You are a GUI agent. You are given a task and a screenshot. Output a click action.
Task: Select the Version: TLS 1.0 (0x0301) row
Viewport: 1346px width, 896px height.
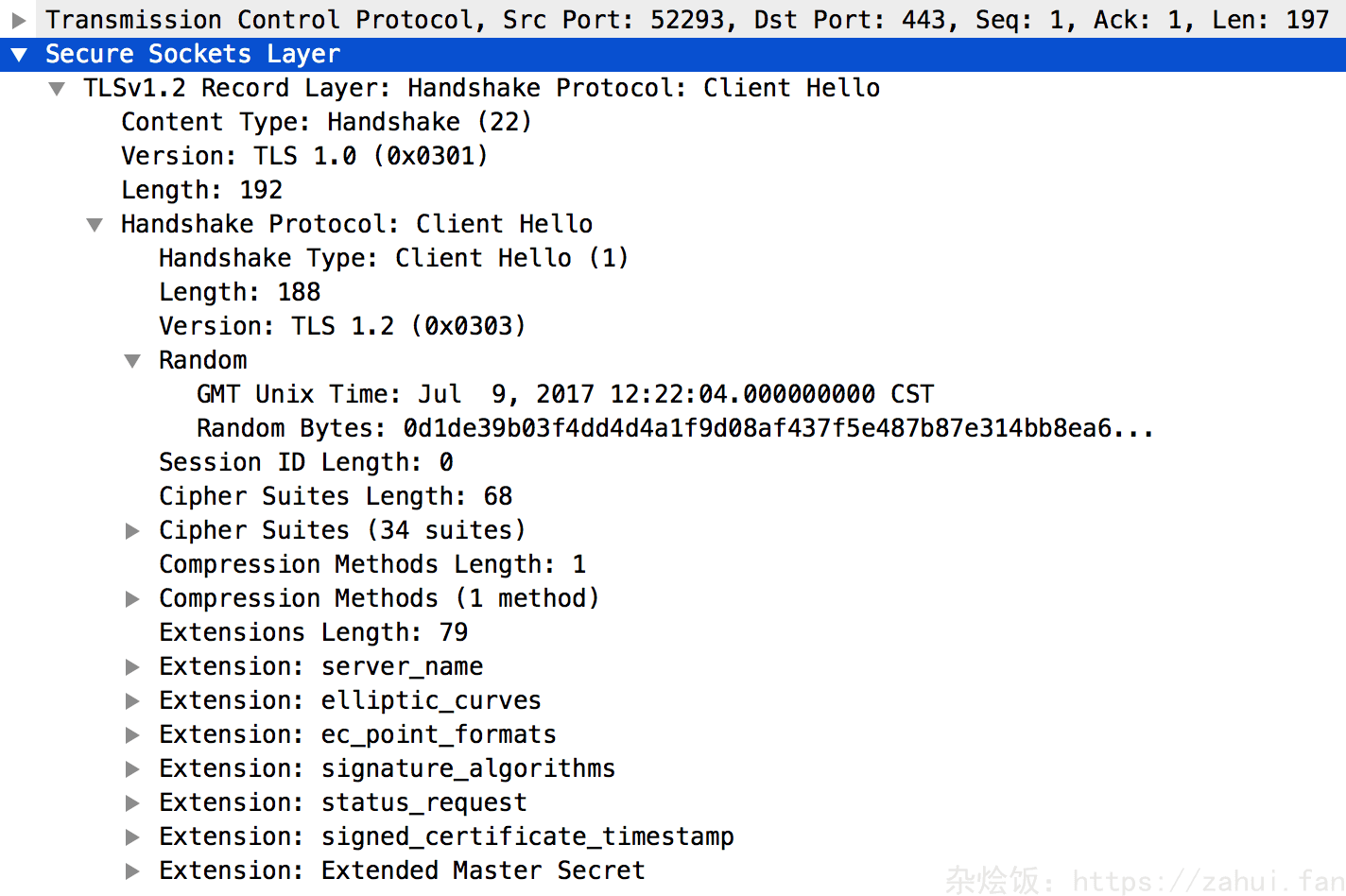pos(303,156)
